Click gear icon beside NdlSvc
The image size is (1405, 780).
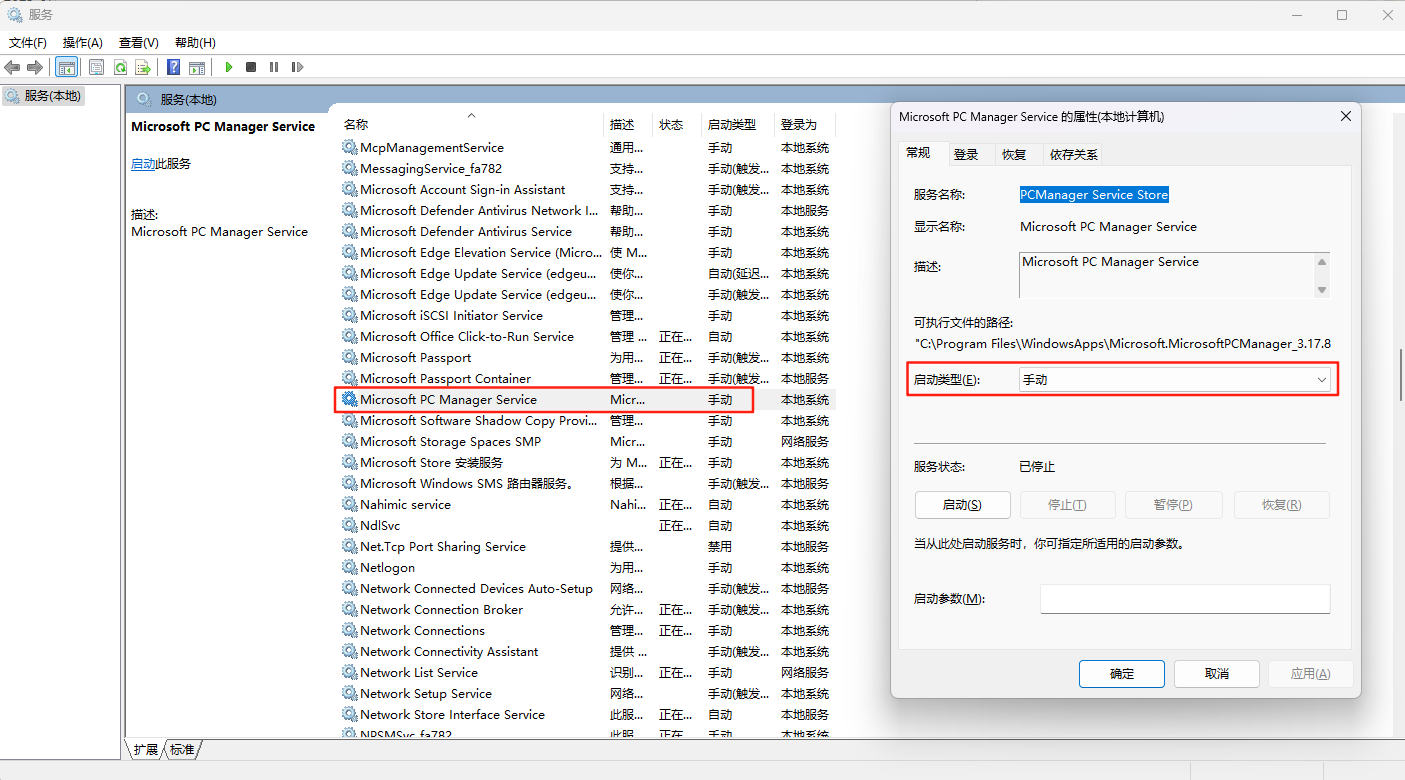[349, 525]
